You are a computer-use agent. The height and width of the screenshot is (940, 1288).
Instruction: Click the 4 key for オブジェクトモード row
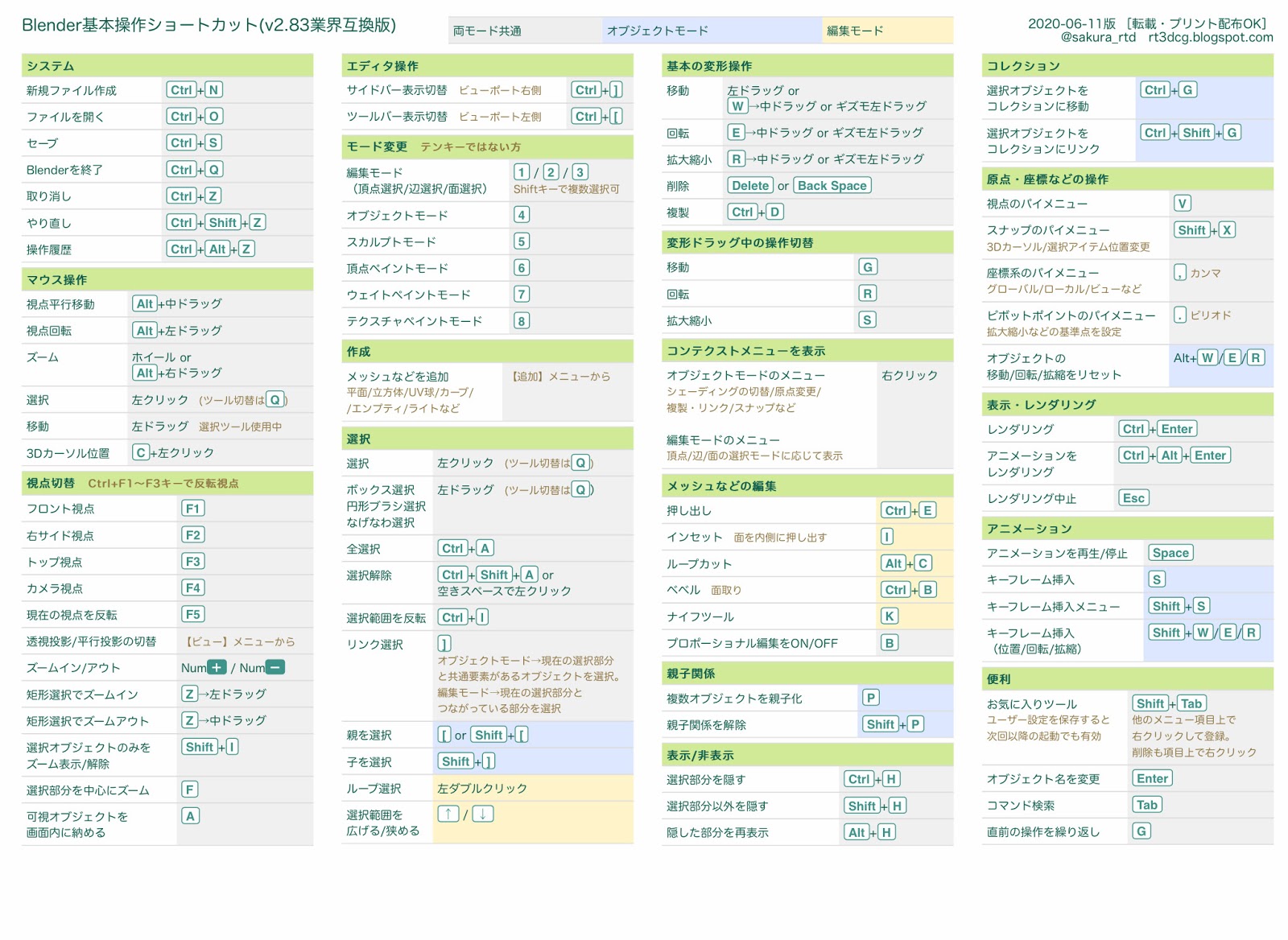click(x=522, y=215)
